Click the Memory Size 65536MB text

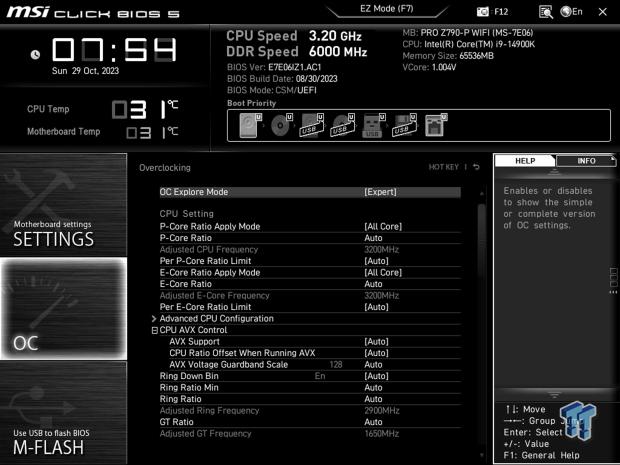point(448,56)
